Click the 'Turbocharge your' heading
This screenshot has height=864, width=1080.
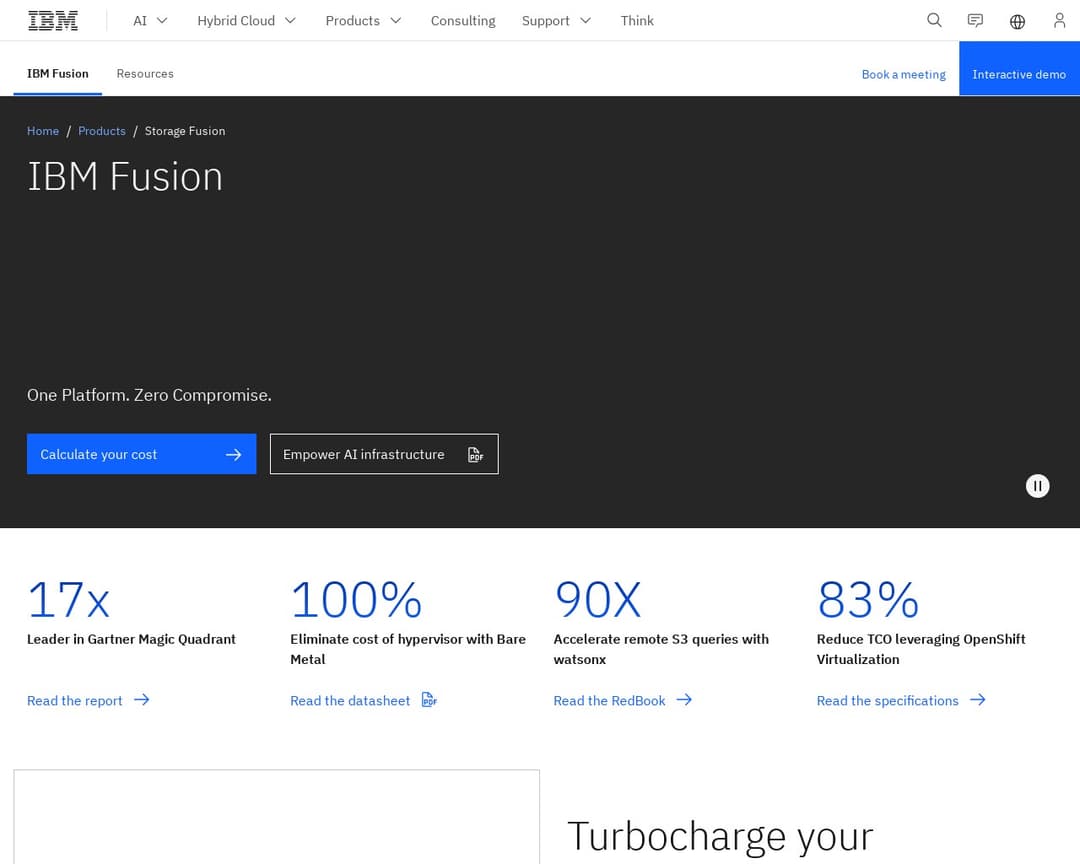click(x=720, y=837)
